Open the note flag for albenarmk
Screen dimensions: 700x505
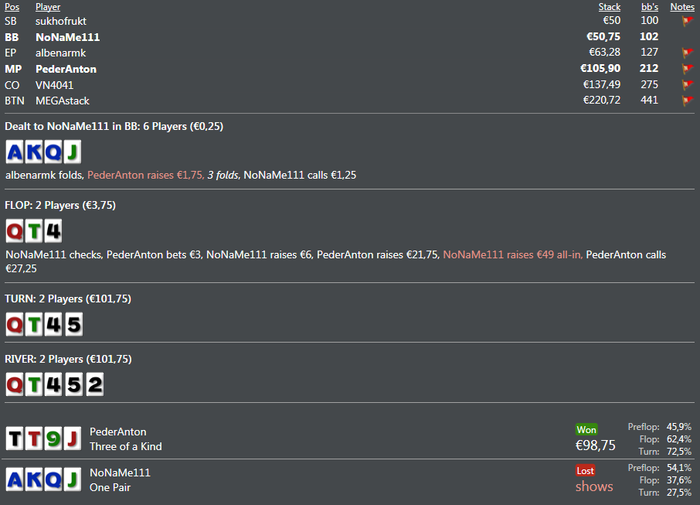(x=687, y=53)
